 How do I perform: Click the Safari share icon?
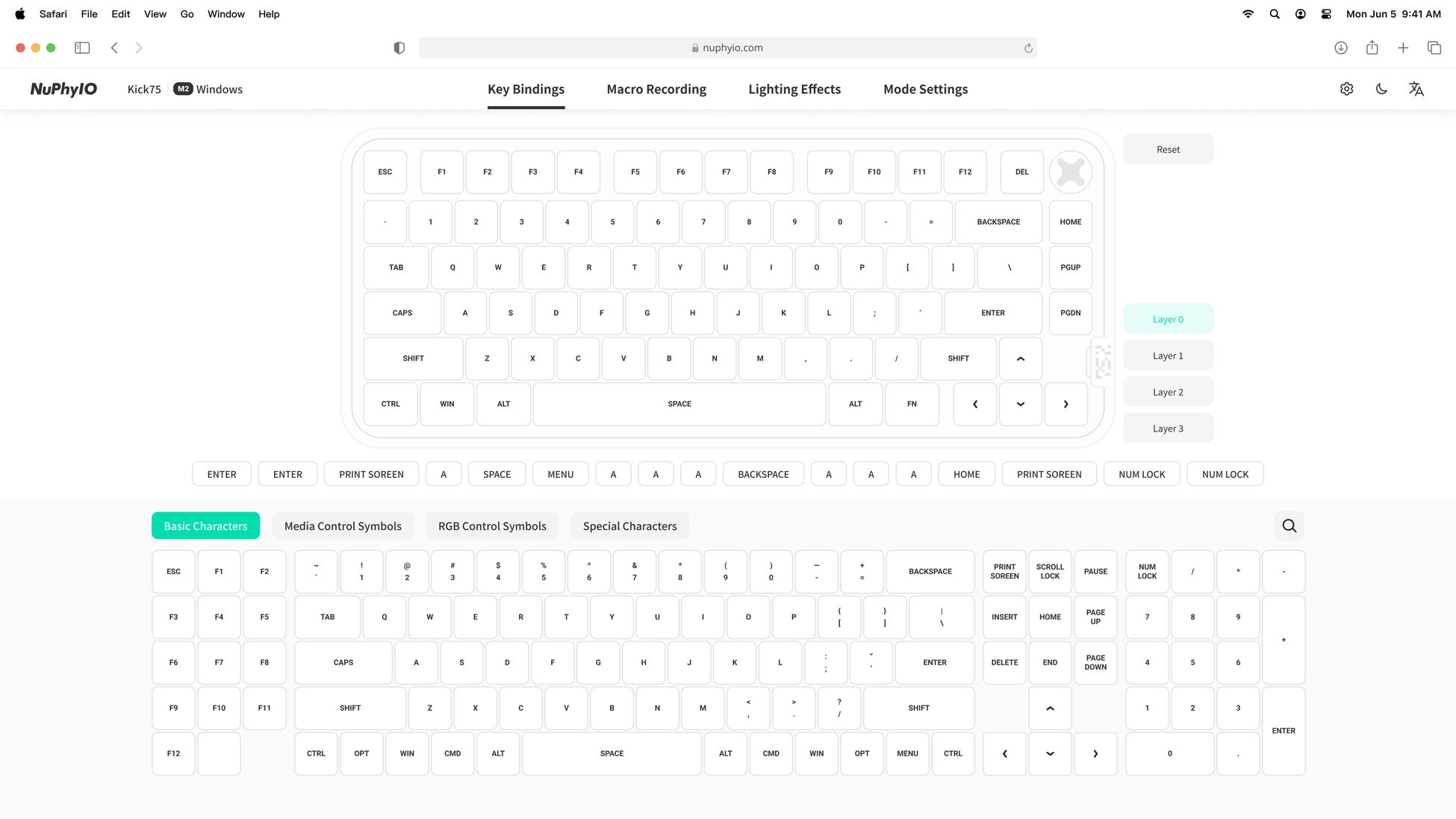pos(1372,48)
